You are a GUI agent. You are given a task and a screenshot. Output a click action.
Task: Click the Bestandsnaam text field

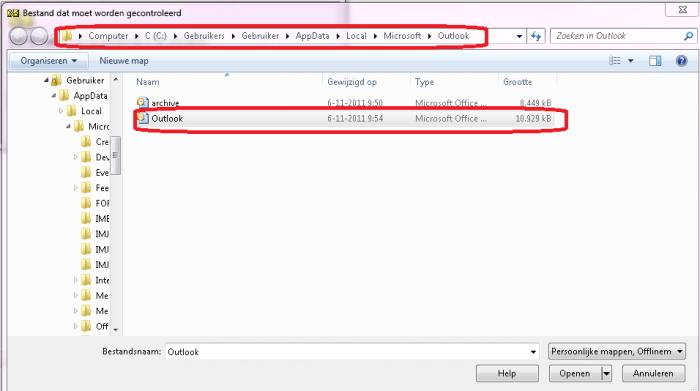pos(352,352)
